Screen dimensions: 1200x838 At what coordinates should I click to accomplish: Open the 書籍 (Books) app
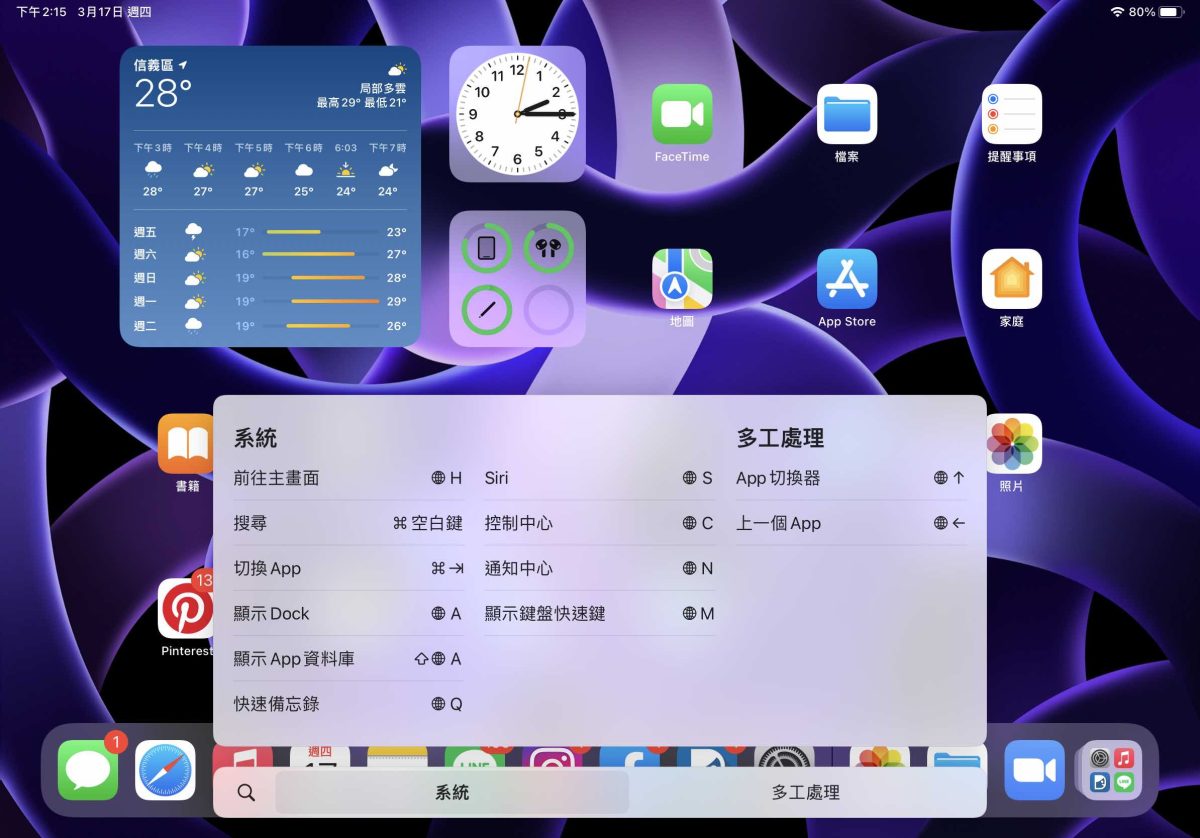[187, 444]
